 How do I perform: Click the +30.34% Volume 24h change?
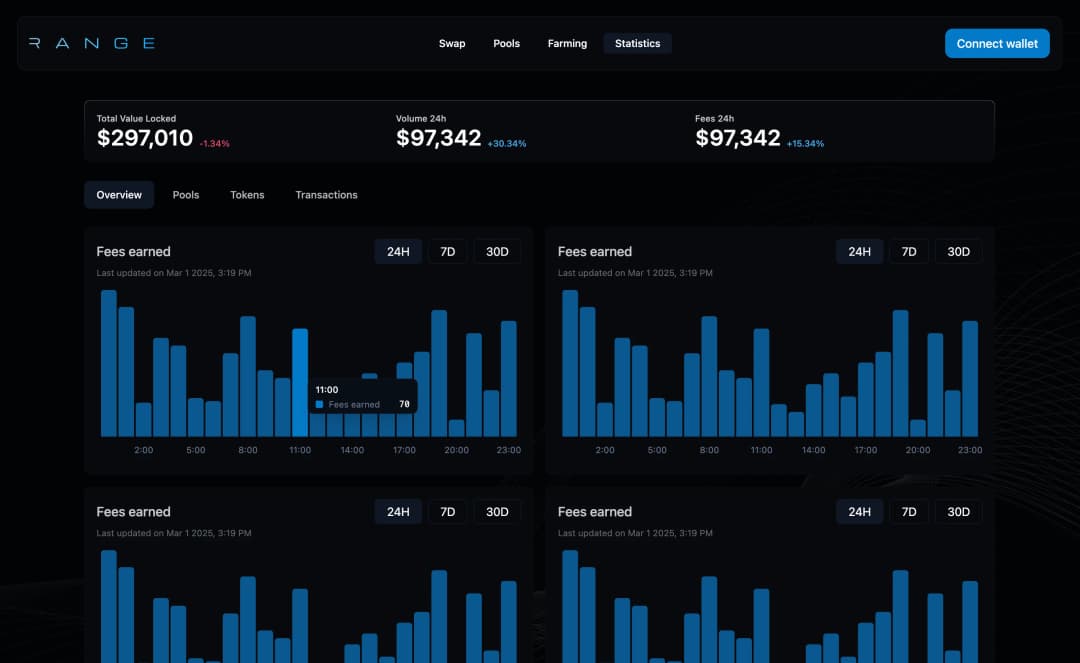tap(507, 144)
